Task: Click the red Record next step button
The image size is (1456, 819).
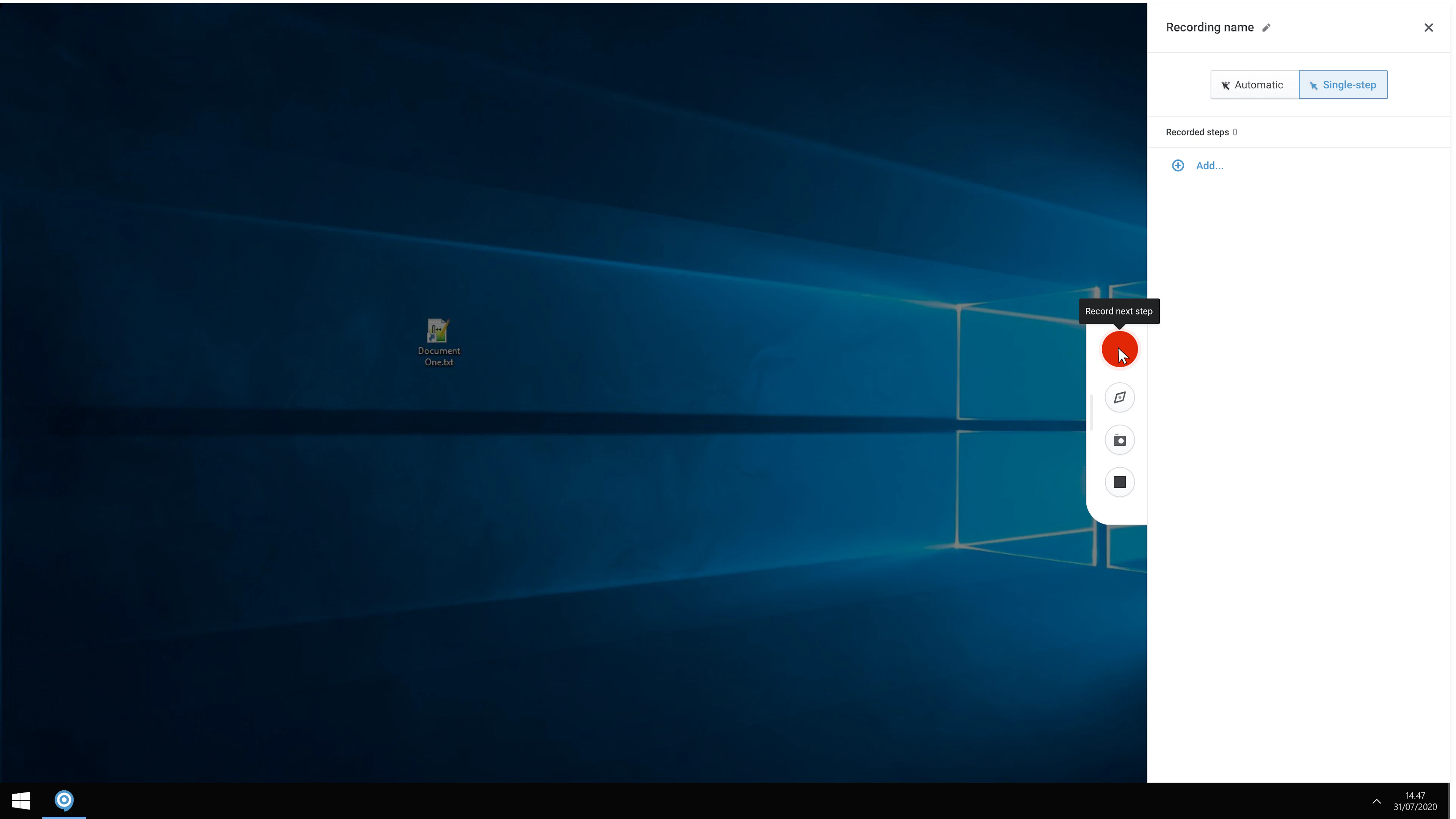Action: (x=1120, y=349)
